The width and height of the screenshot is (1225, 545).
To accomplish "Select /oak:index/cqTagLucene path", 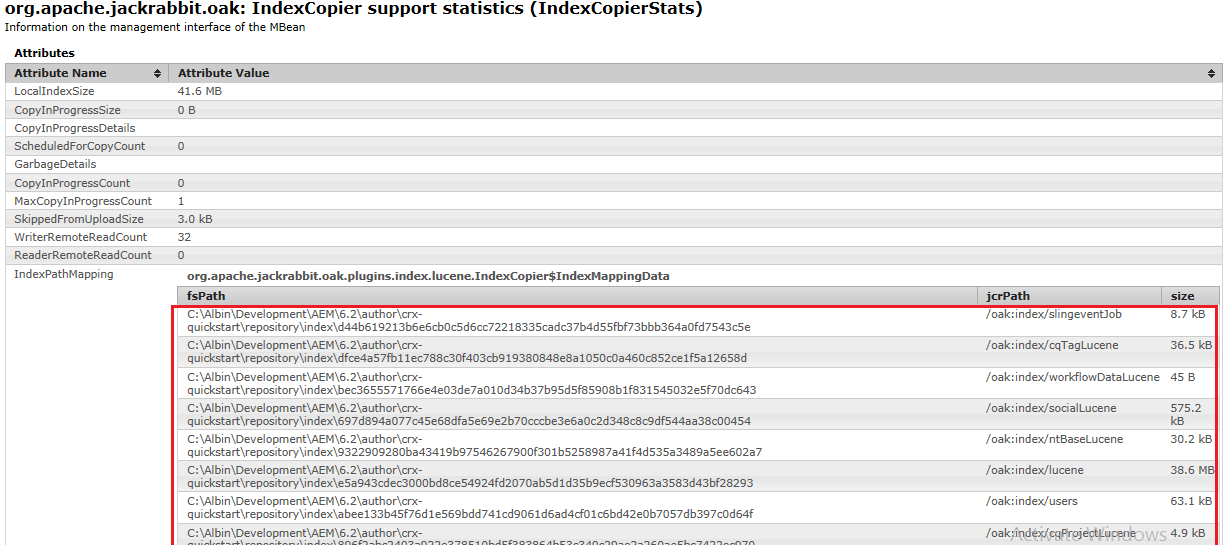I will (x=1052, y=345).
